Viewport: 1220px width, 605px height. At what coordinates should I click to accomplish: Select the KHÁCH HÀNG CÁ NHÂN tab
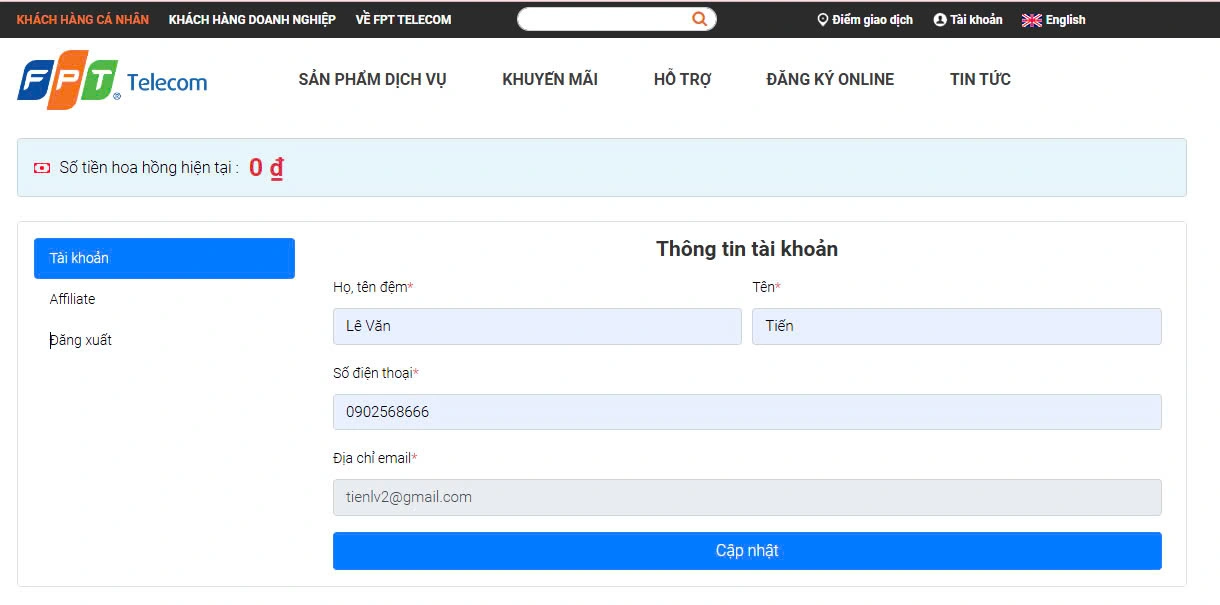point(83,20)
